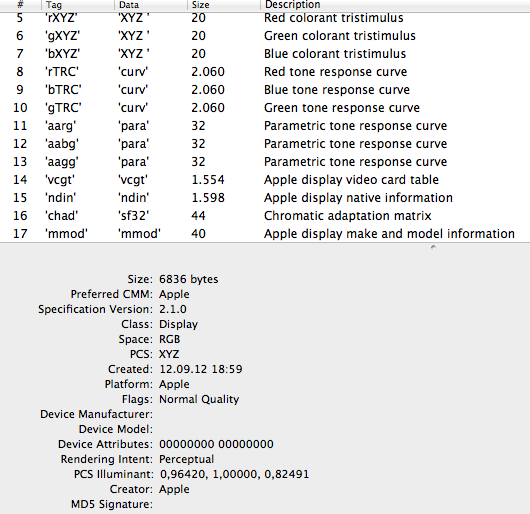The width and height of the screenshot is (530, 514).
Task: Click Apple display make and model information
Action: [389, 234]
